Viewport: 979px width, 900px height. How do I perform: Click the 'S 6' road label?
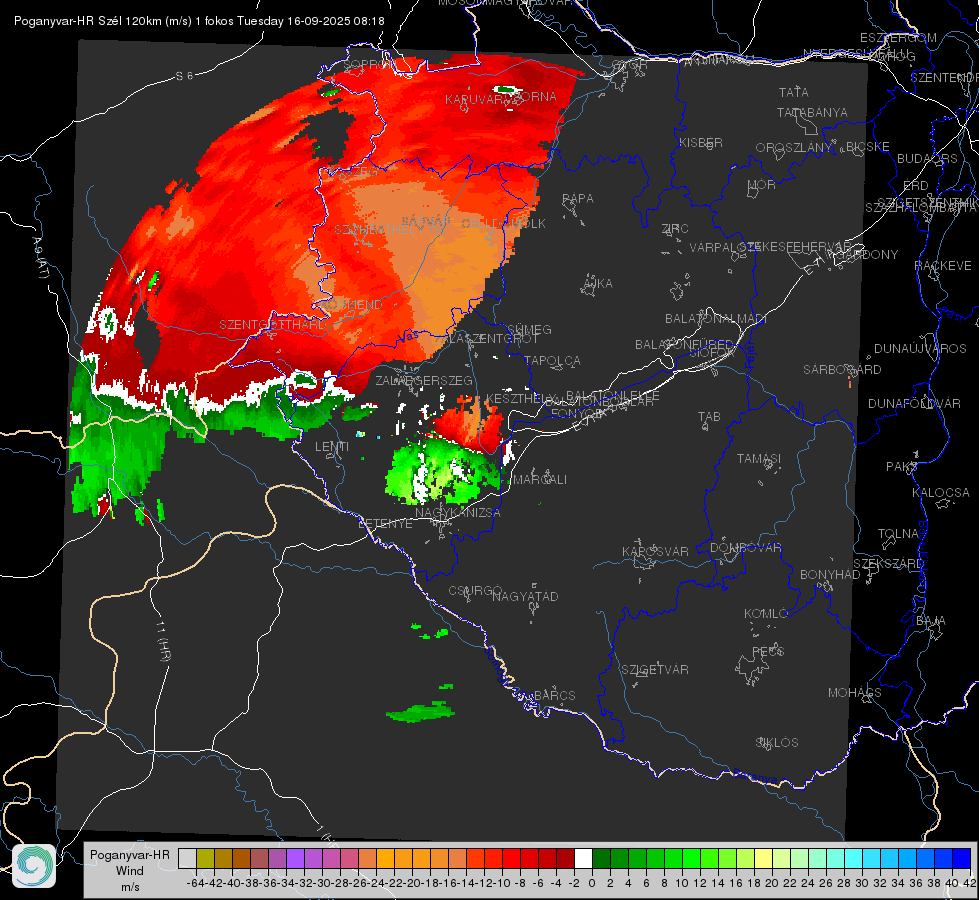(x=184, y=76)
